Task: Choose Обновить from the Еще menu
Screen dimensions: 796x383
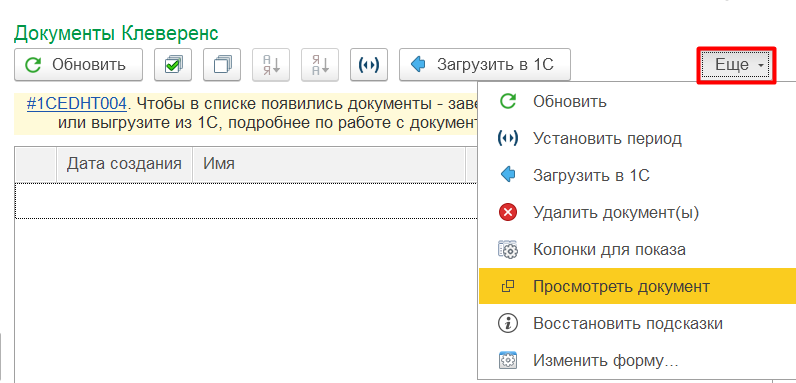Action: tap(637, 102)
